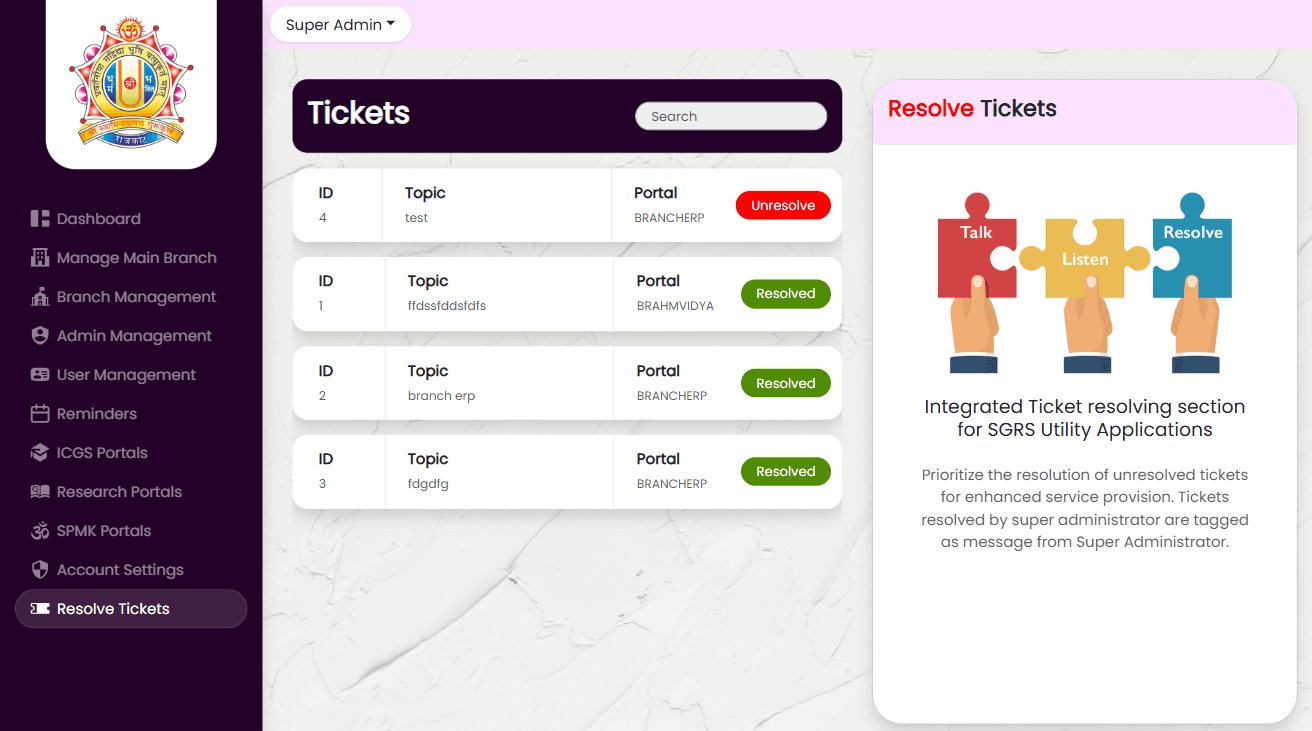Click the Resolved button for ticket 1
The image size is (1312, 731).
785,294
